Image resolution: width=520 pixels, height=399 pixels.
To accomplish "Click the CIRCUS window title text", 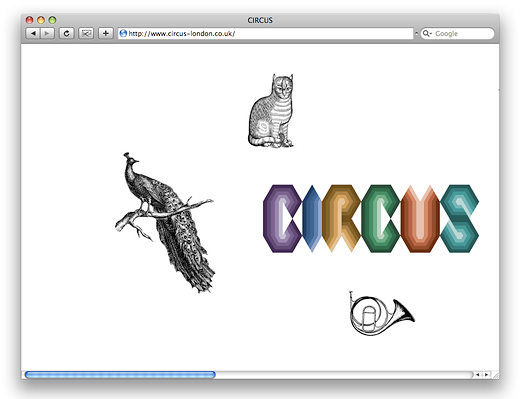I will (260, 20).
